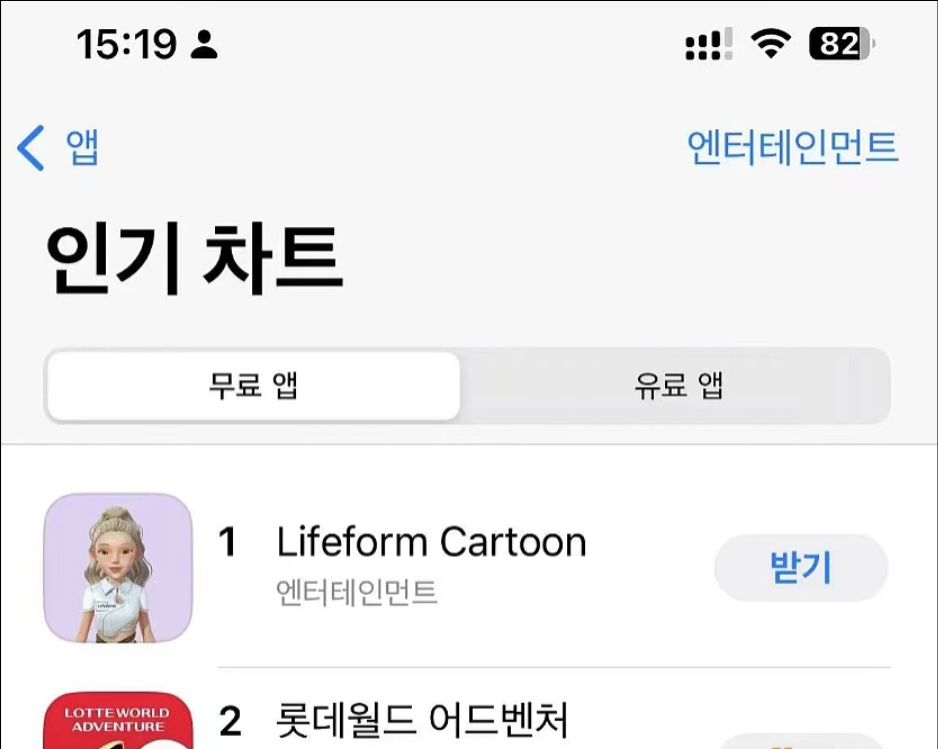Tap rank number 1 beside Lifeform Cartoon
The image size is (938, 749).
[x=228, y=543]
